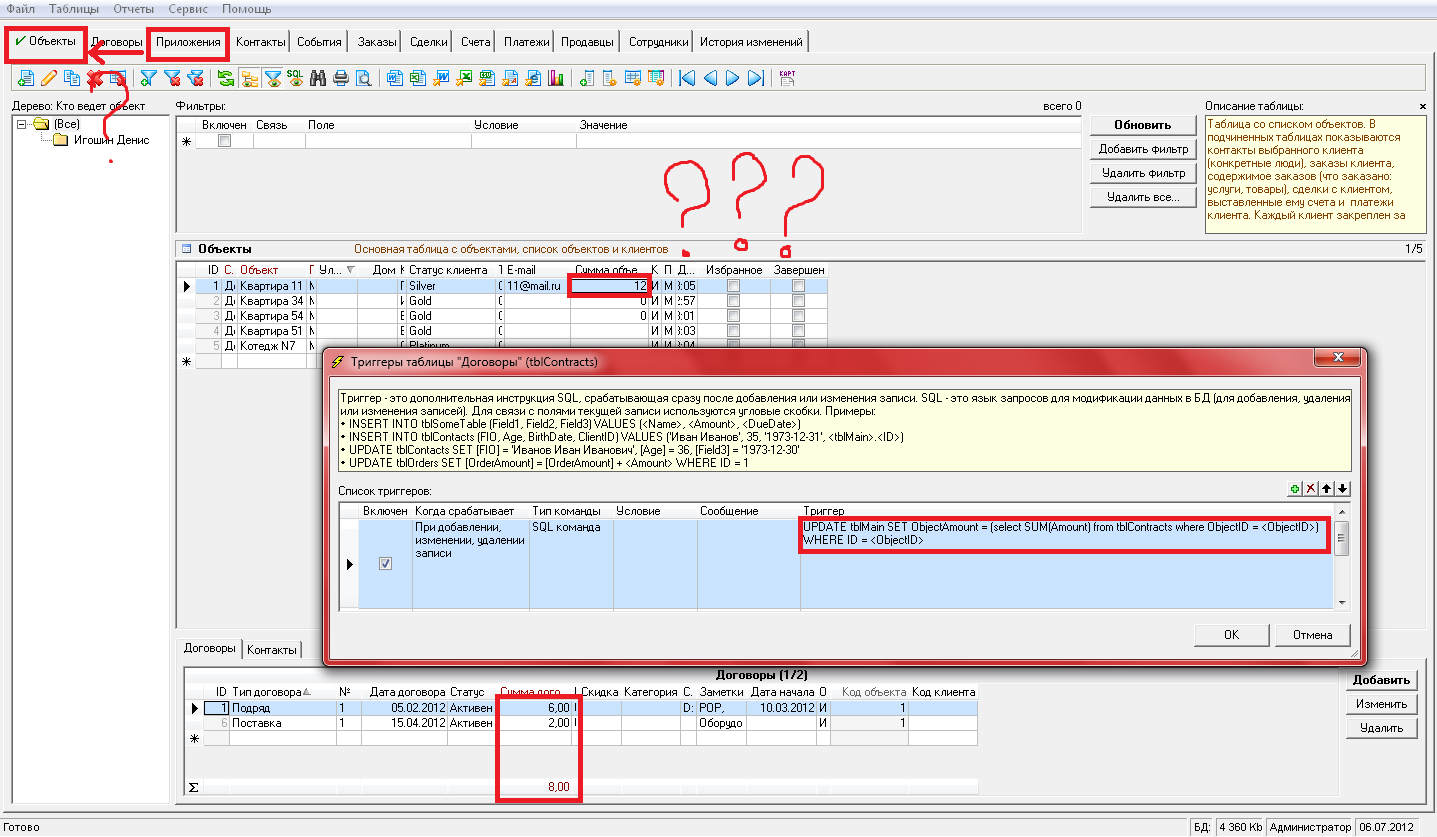Click the '11@mail.ru' email cell
The height and width of the screenshot is (837, 1437).
pos(537,286)
